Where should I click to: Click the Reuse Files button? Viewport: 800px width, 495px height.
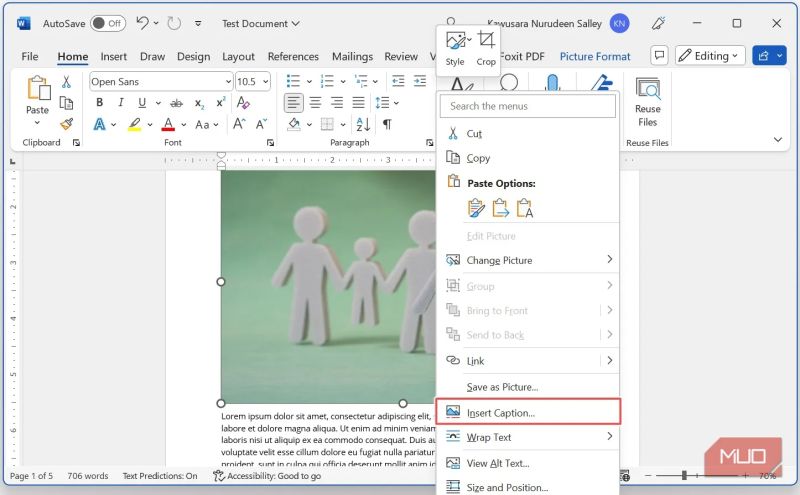point(648,102)
